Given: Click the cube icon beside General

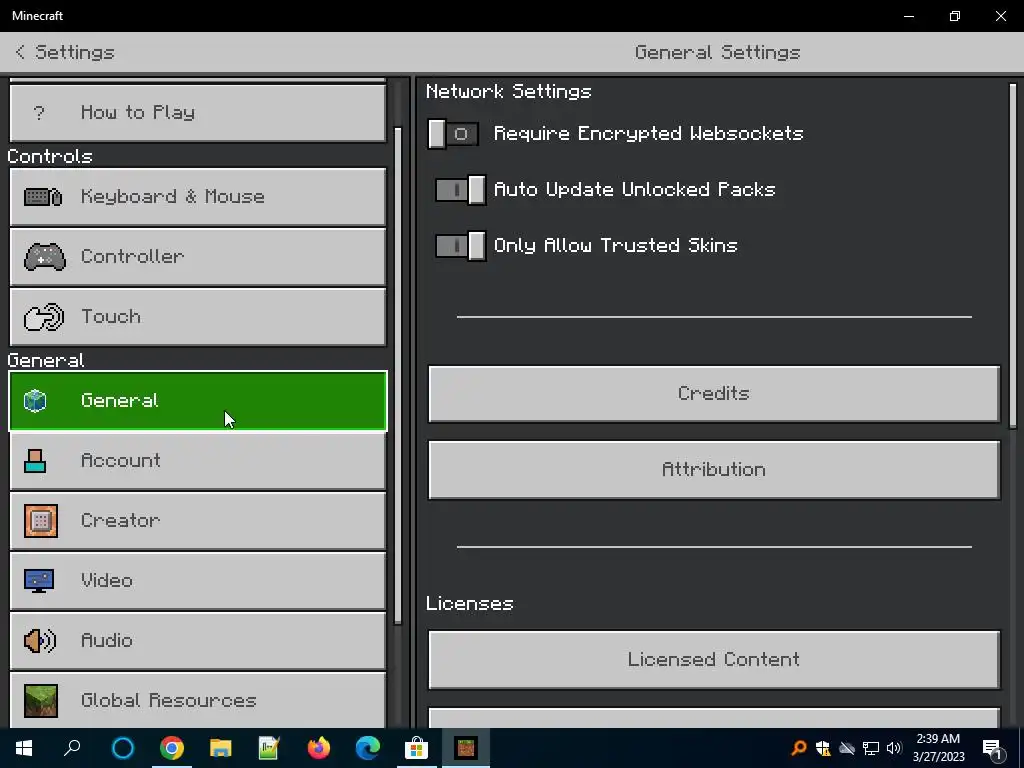Looking at the screenshot, I should click(35, 400).
